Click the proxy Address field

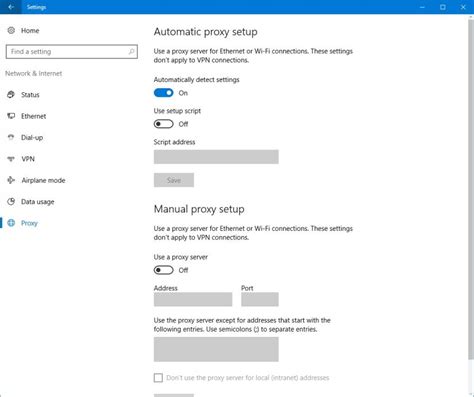(x=193, y=299)
